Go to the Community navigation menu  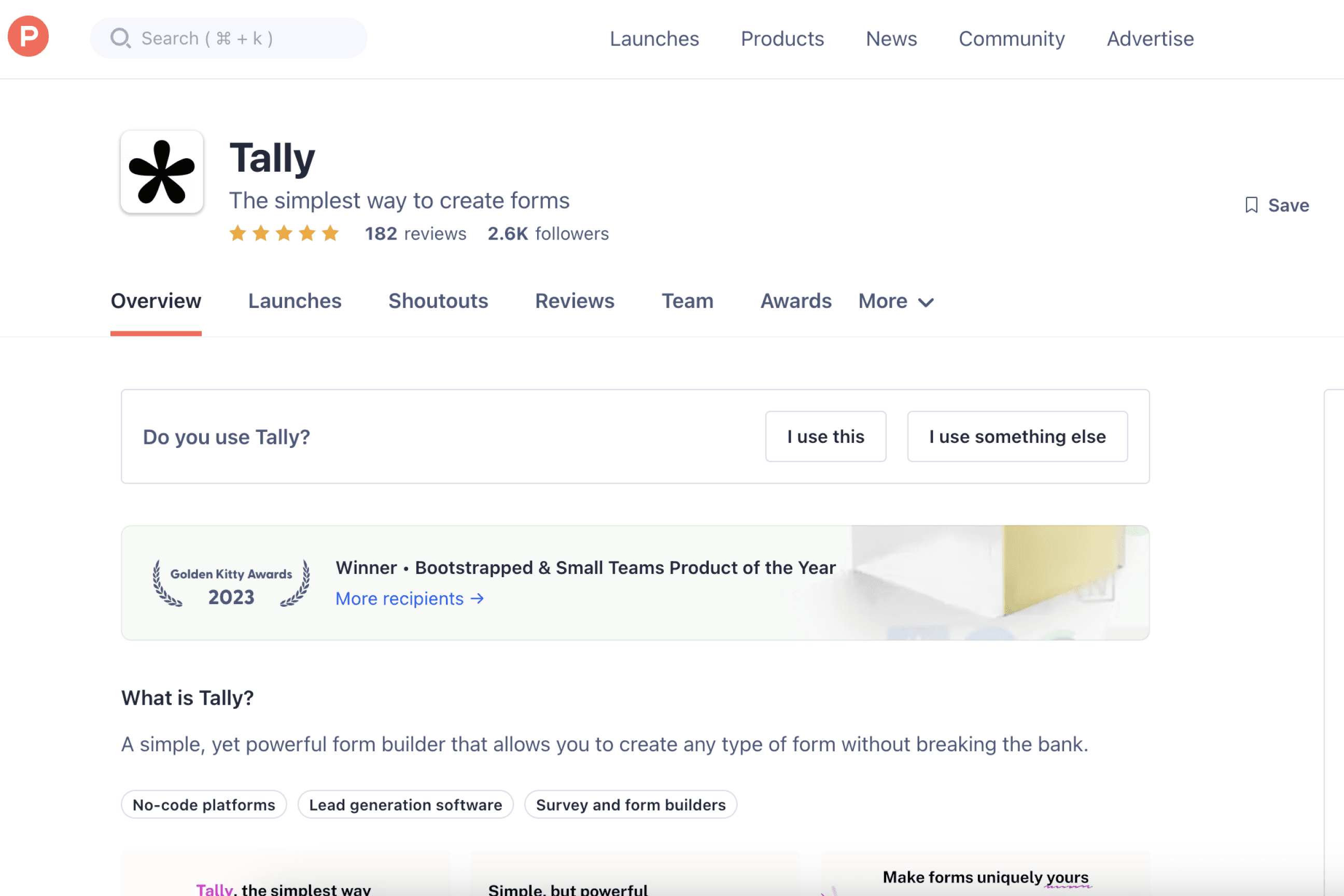tap(1012, 38)
